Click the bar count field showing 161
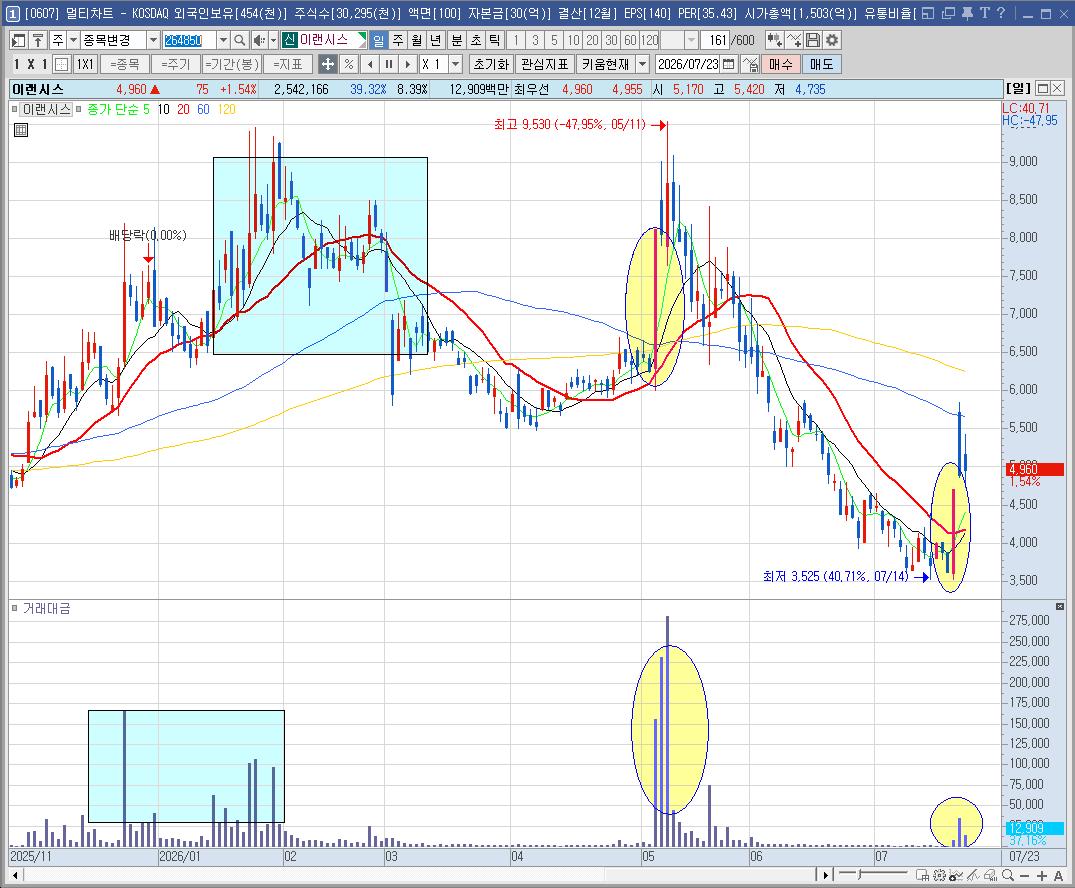This screenshot has height=888, width=1075. click(714, 40)
